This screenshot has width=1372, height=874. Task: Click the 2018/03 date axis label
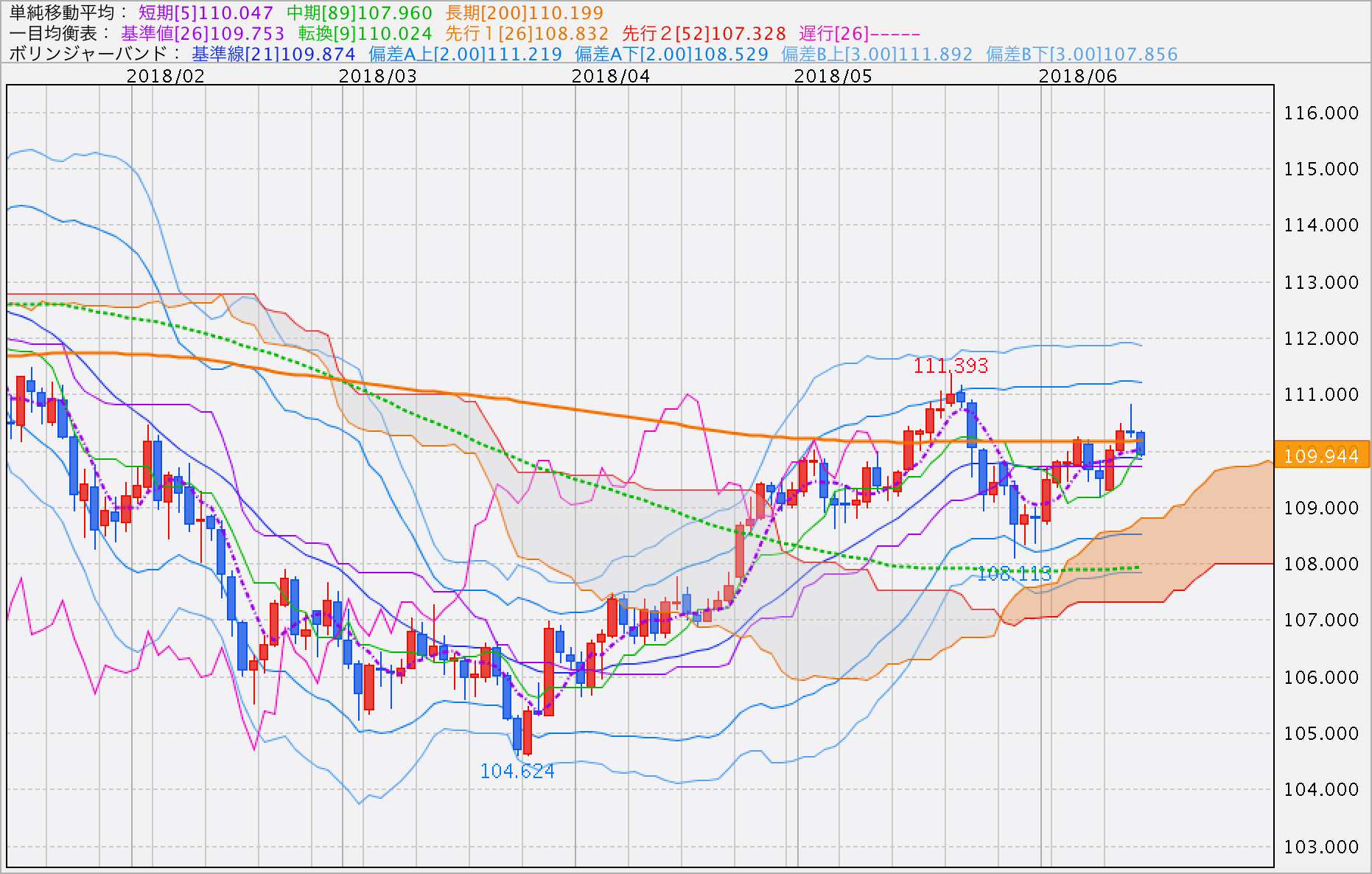[378, 76]
